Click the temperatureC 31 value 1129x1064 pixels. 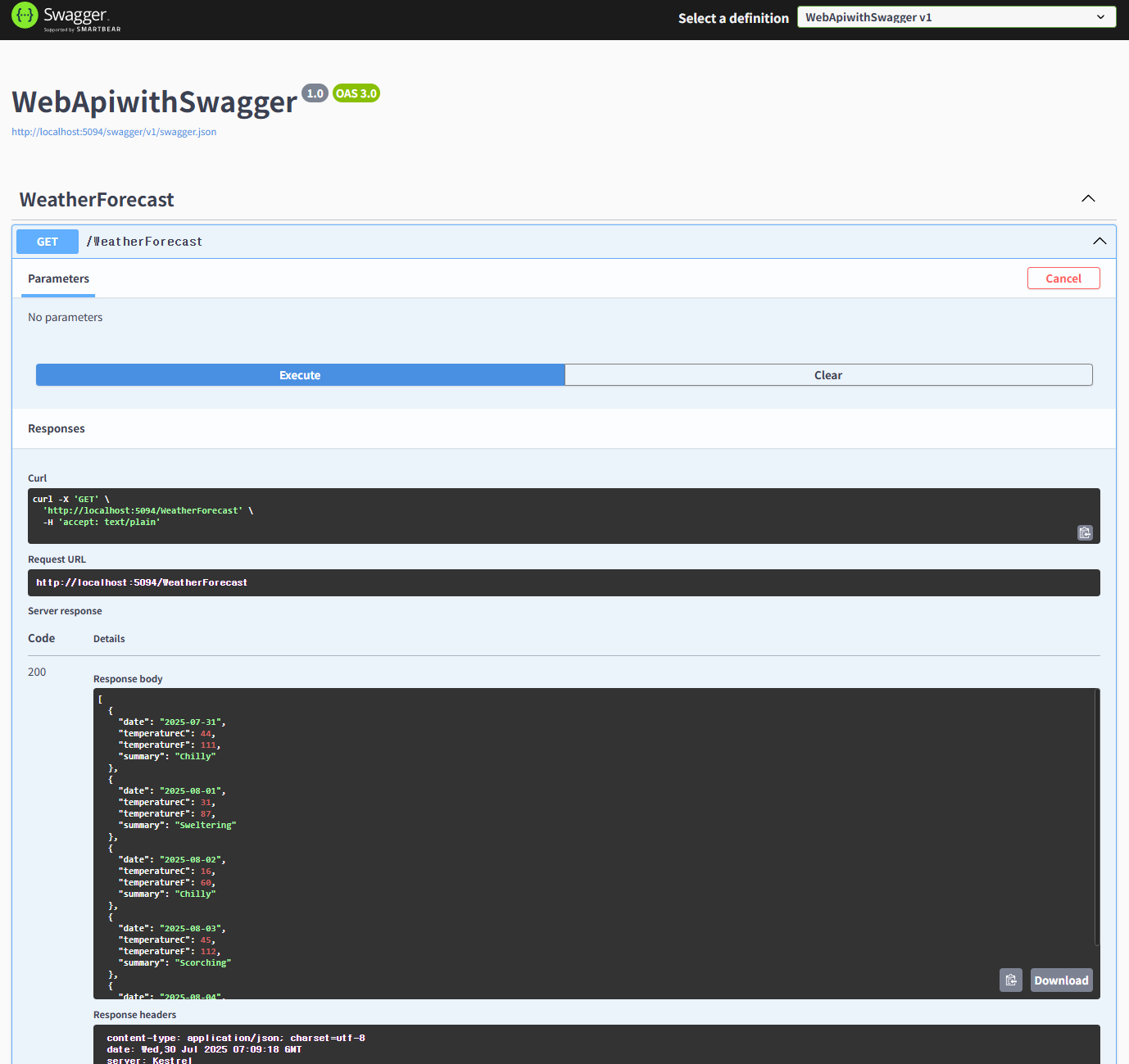206,803
